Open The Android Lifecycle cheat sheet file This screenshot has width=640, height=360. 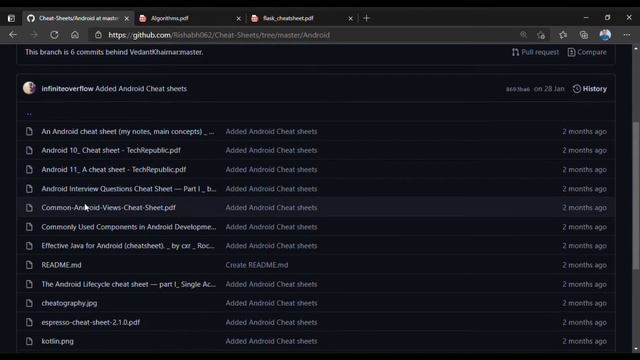point(129,284)
